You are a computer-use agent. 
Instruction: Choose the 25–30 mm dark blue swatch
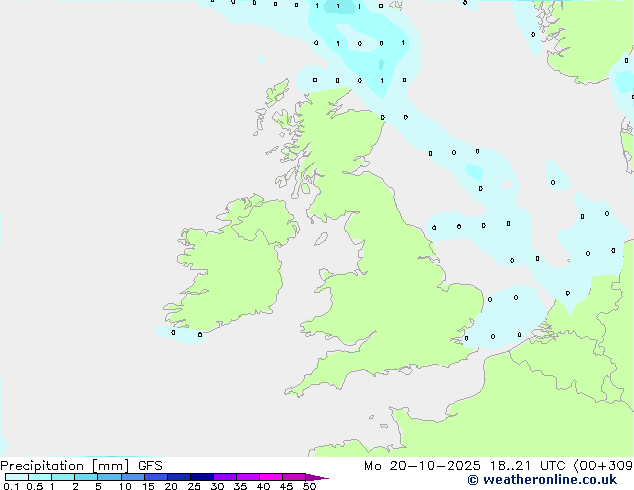[x=201, y=477]
